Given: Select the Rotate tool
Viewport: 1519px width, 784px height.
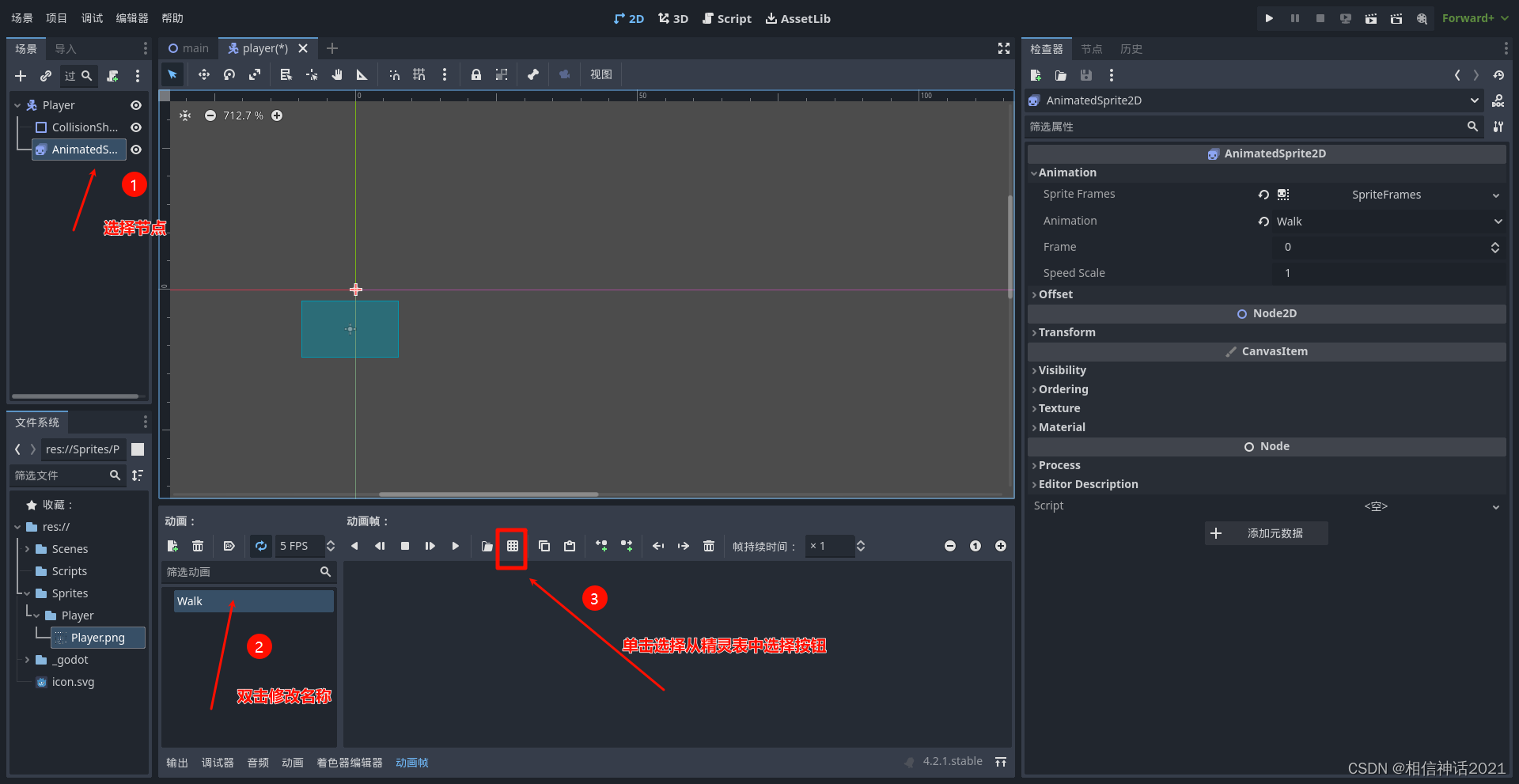Looking at the screenshot, I should tap(229, 74).
